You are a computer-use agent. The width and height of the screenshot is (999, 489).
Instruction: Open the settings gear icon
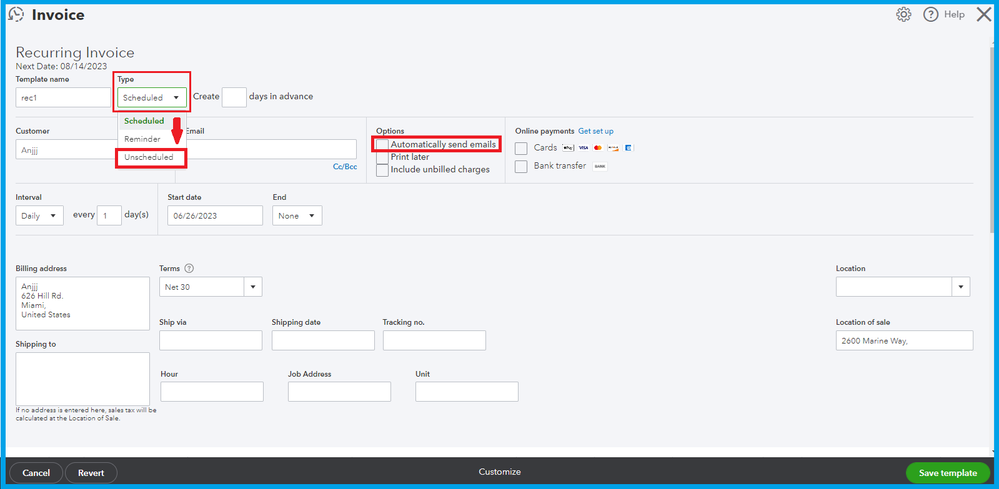[x=903, y=15]
